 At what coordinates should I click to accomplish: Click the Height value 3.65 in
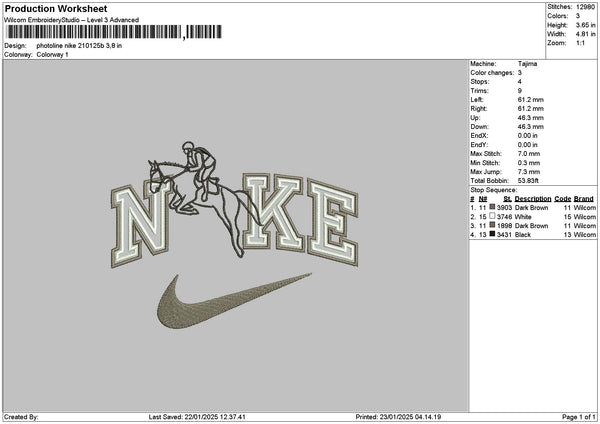[585, 25]
